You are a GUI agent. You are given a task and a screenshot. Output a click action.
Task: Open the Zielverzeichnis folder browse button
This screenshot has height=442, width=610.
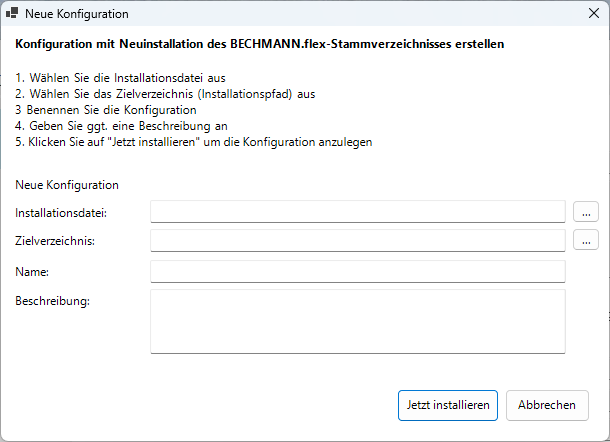coord(586,240)
